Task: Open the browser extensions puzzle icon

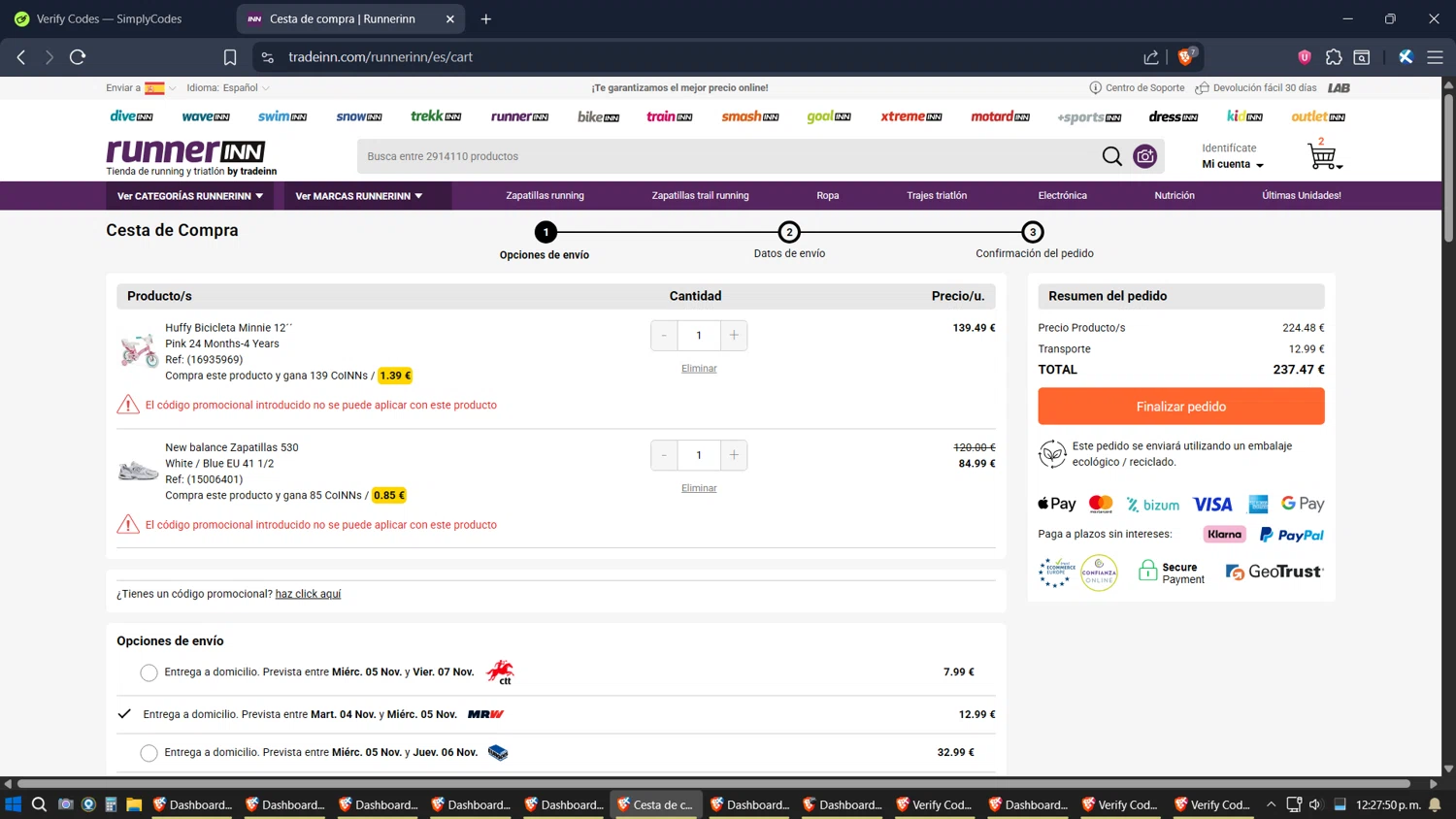Action: point(1334,57)
